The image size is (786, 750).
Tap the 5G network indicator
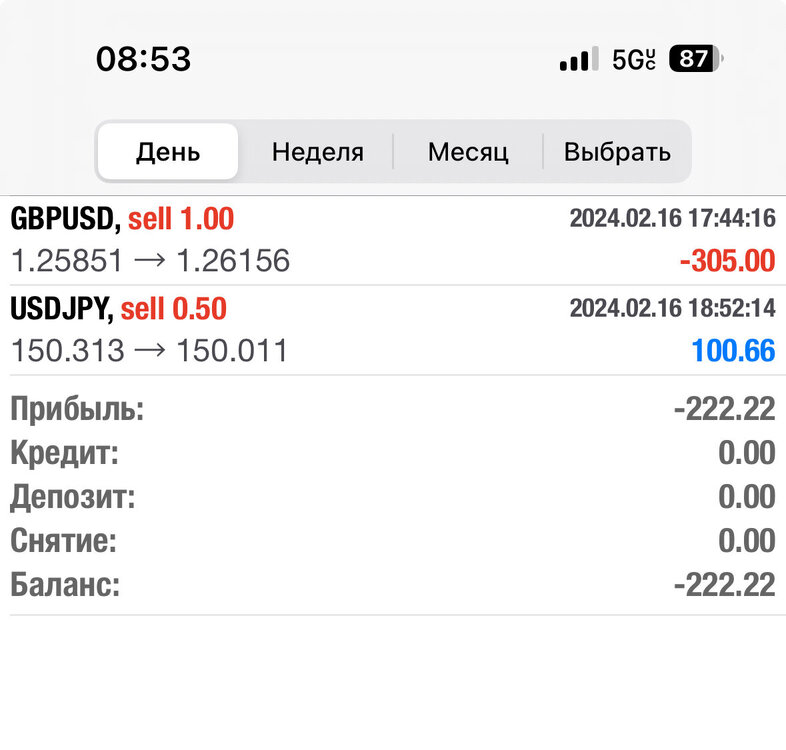coord(634,59)
